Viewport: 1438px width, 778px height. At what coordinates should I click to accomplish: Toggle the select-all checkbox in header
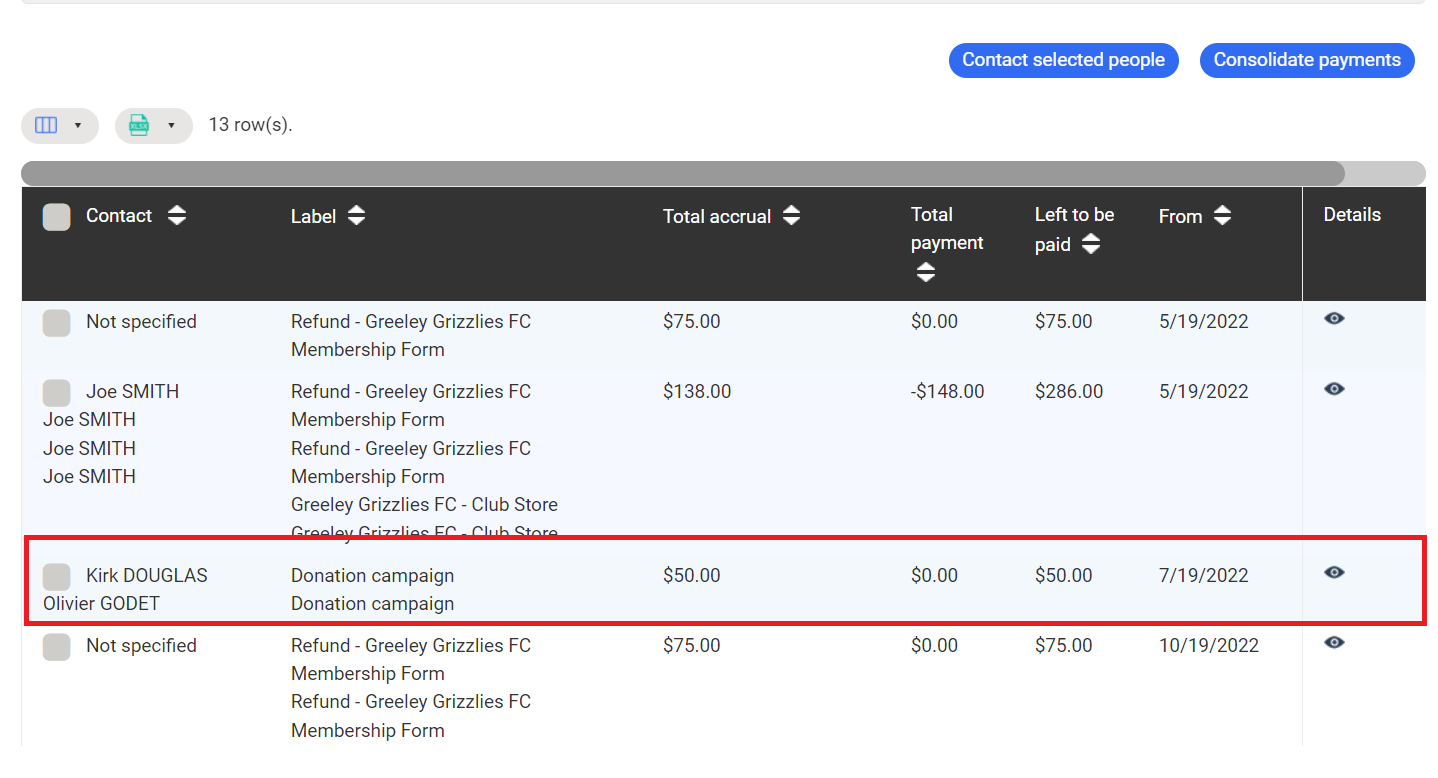[57, 217]
